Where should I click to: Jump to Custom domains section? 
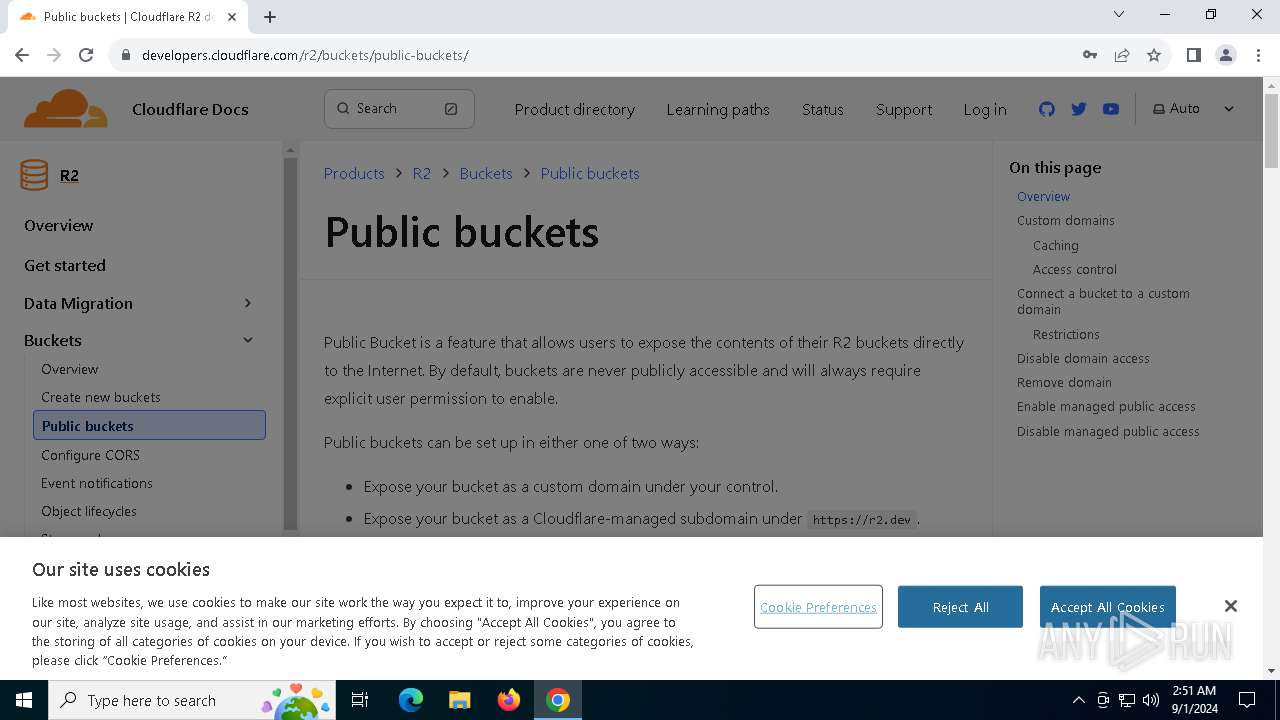[1066, 221]
